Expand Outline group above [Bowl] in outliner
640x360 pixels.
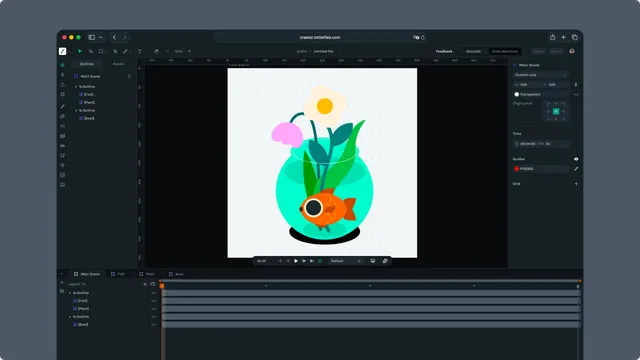click(x=76, y=111)
